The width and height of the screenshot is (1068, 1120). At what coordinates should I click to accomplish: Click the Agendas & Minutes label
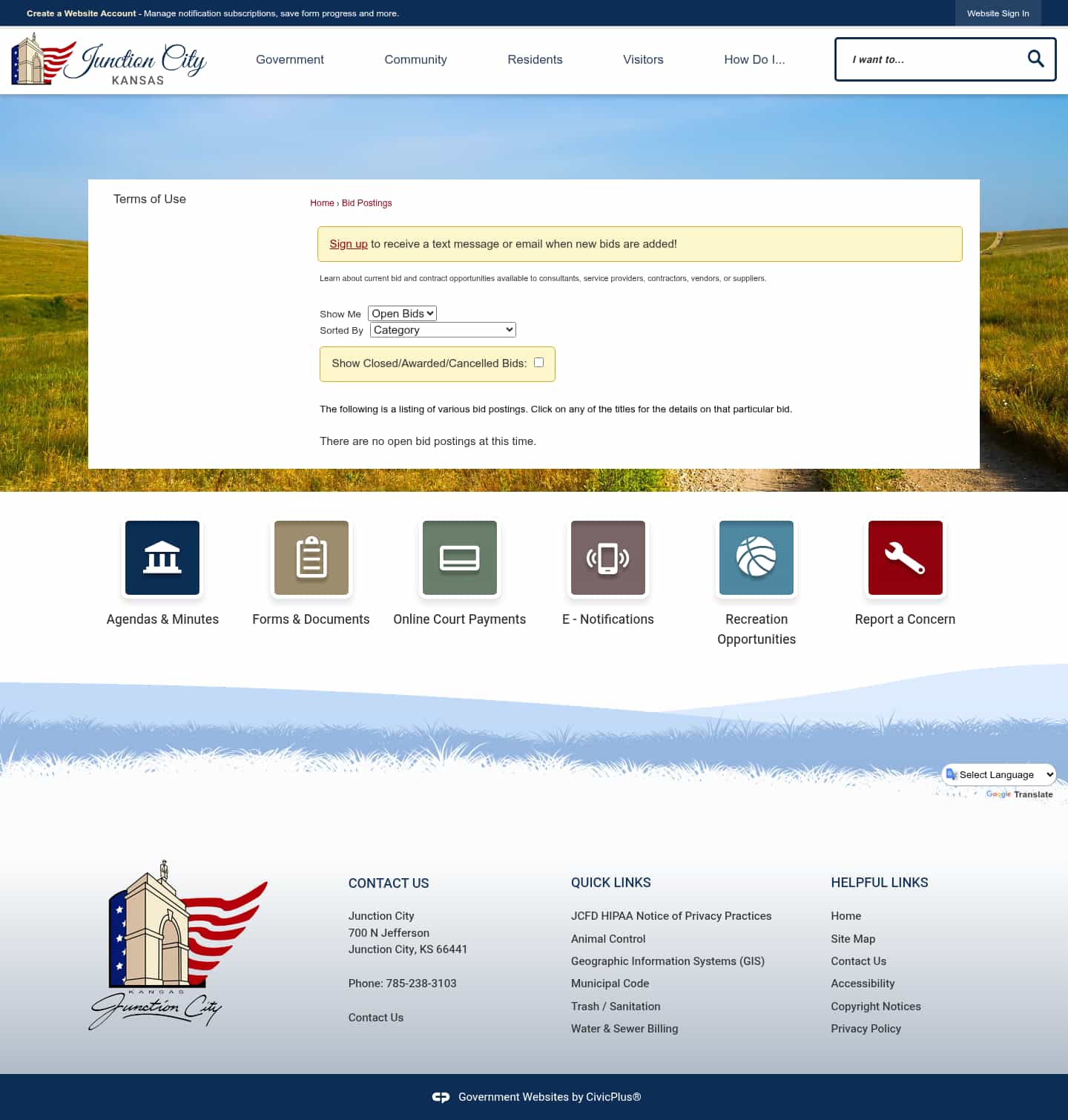162,619
